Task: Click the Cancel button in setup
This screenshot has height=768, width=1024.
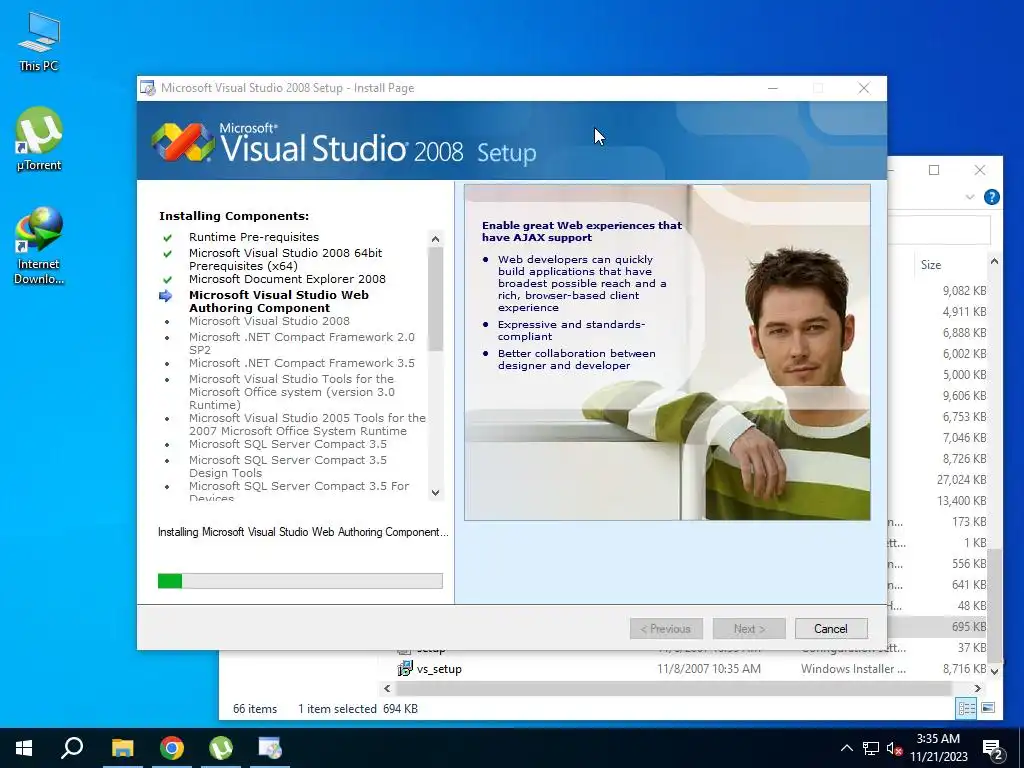Action: click(x=831, y=629)
